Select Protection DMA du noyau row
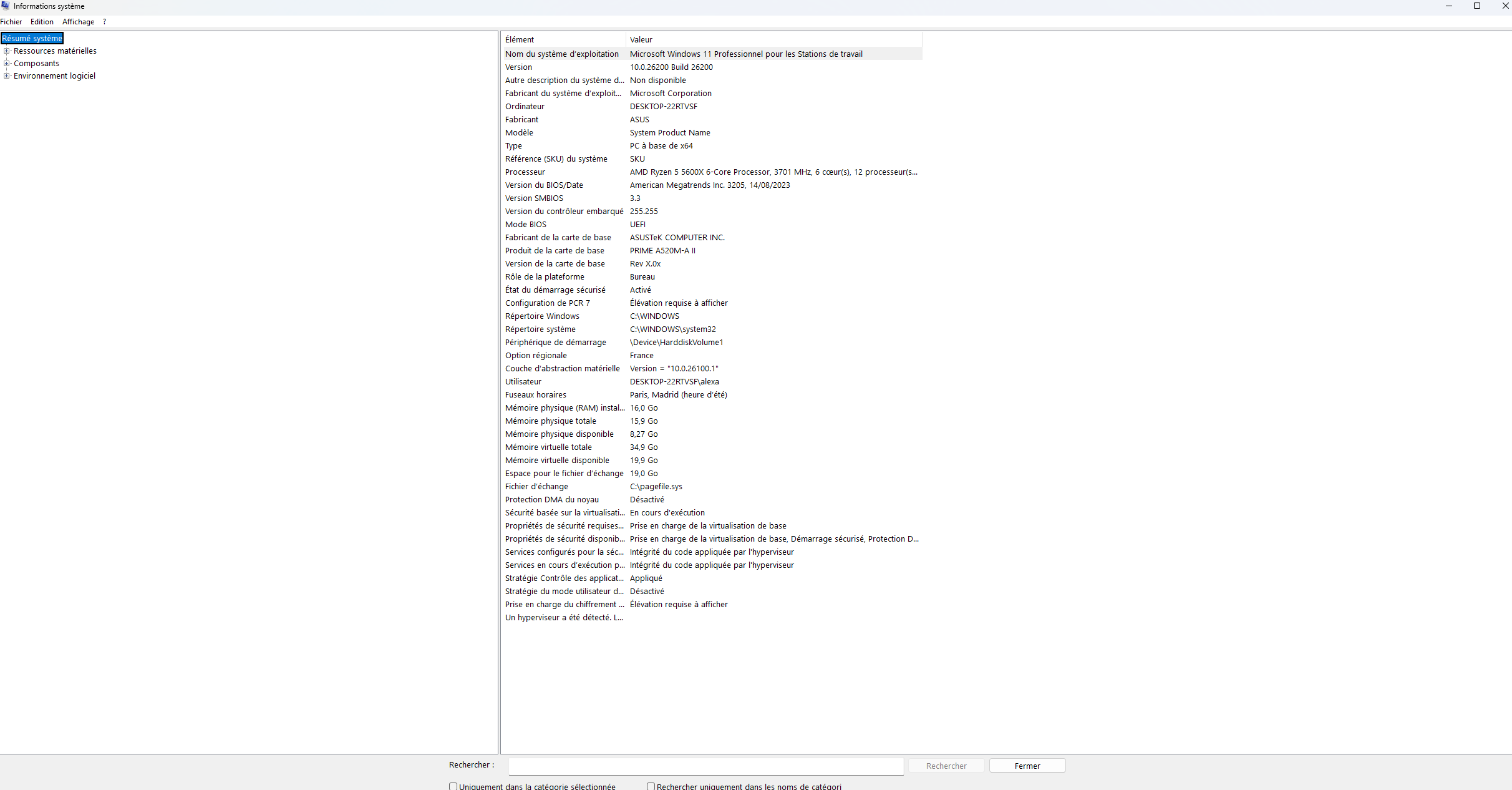Viewport: 1512px width, 790px height. 712,500
